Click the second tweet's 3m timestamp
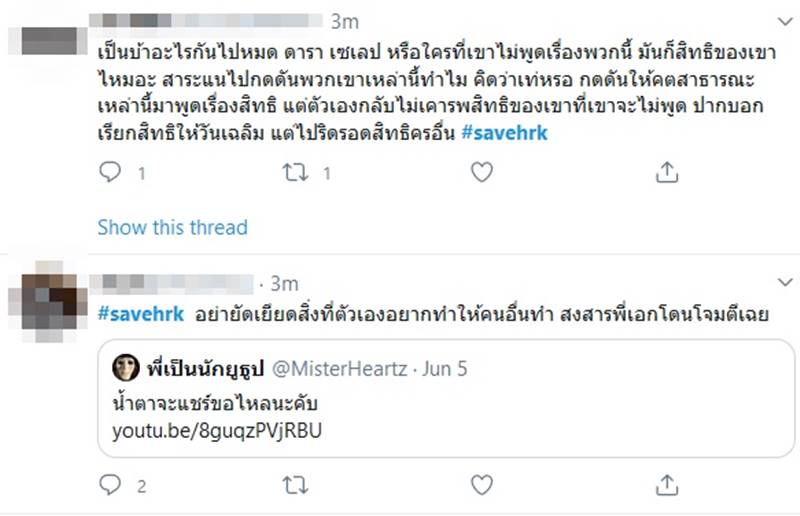Image resolution: width=800 pixels, height=516 pixels. 284,283
